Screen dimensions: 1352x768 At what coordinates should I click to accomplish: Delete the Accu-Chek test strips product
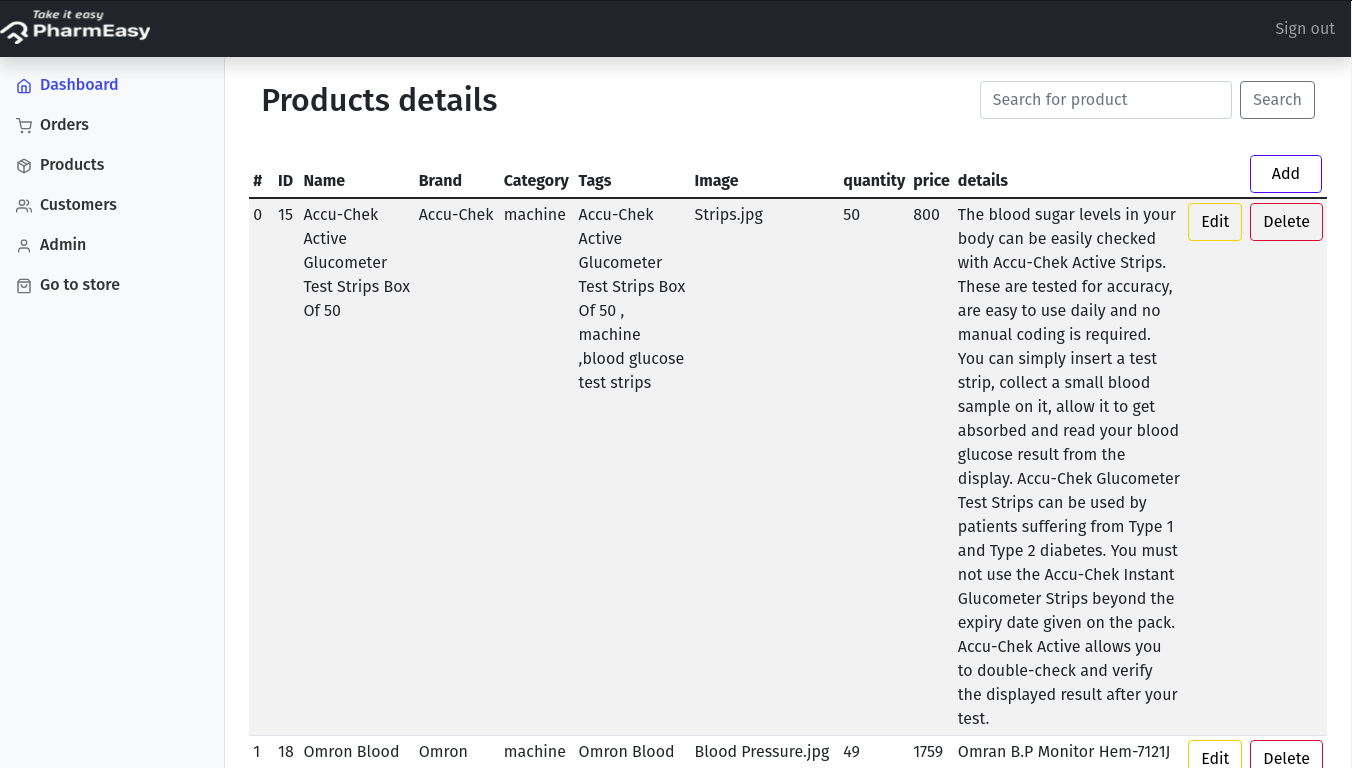1286,222
